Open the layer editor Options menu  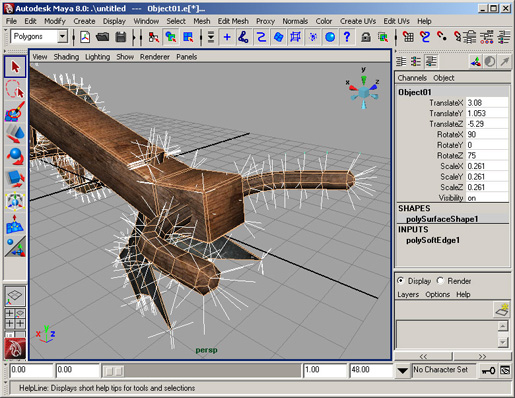click(x=437, y=294)
